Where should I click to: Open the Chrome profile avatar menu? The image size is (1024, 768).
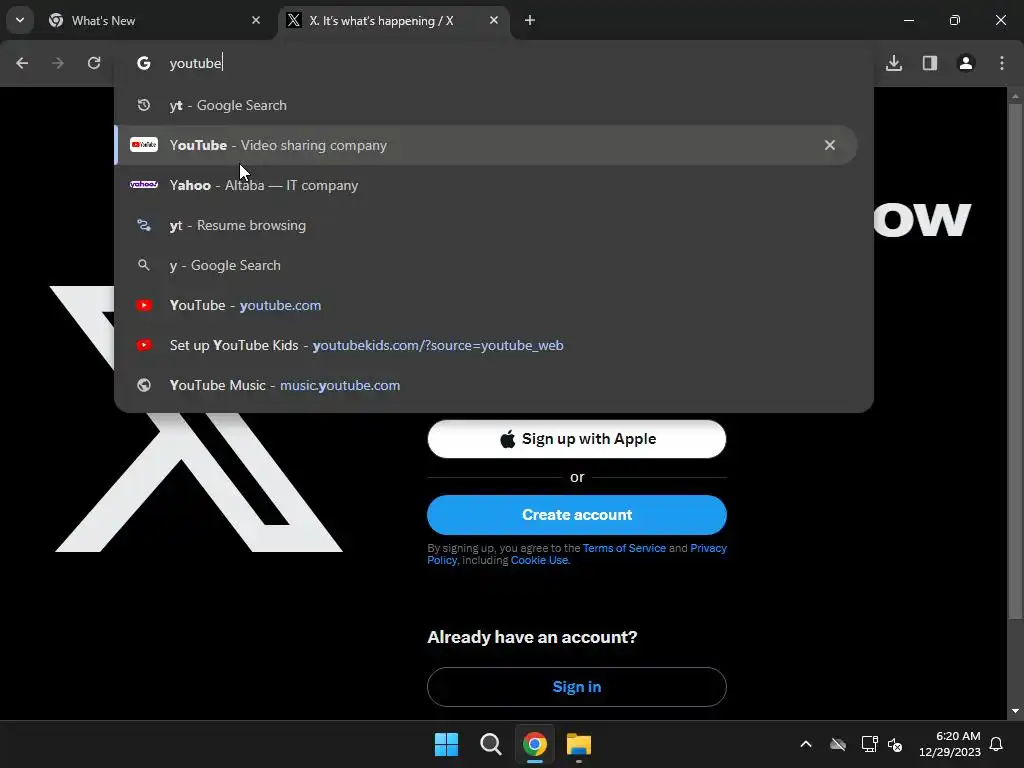coord(966,63)
